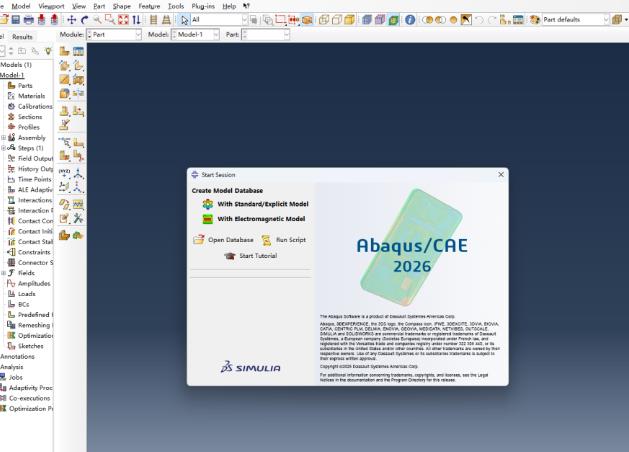
Task: Enable Wireframe render style icon
Action: click(324, 19)
